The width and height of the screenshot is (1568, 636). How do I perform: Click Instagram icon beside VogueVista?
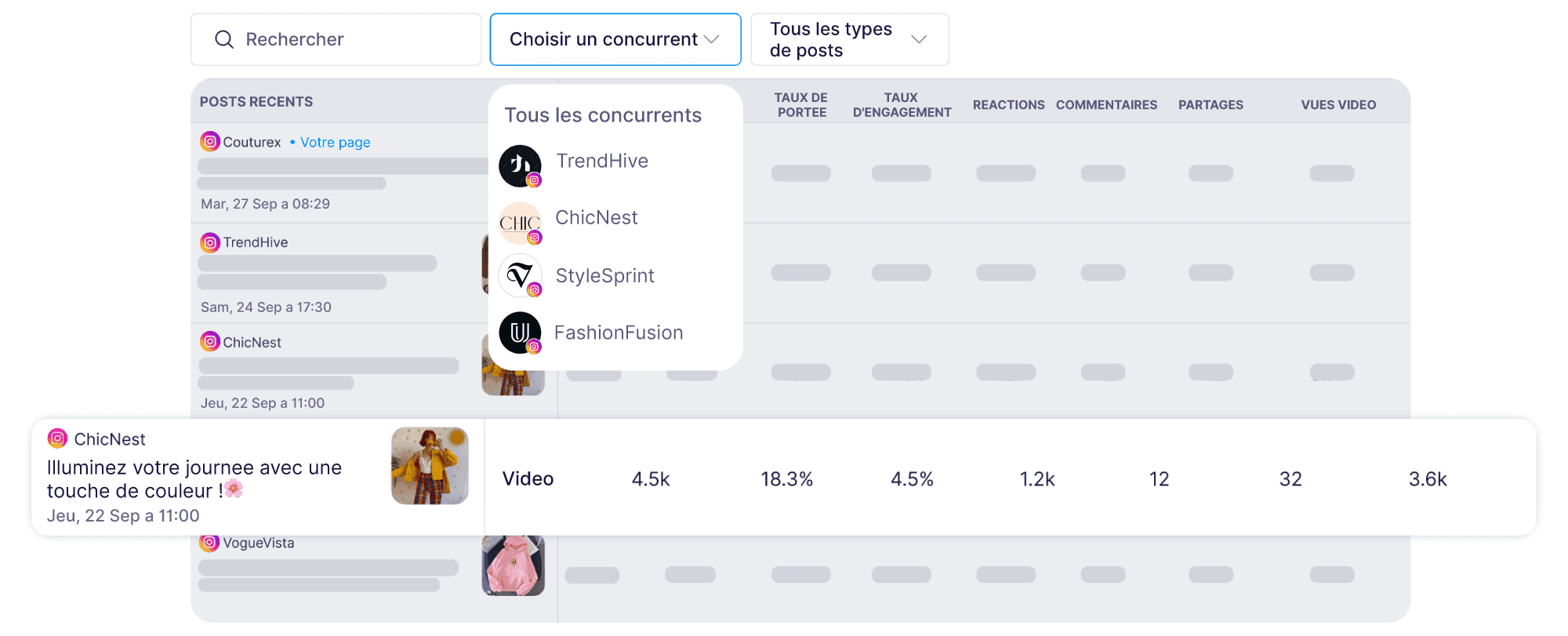click(x=209, y=543)
